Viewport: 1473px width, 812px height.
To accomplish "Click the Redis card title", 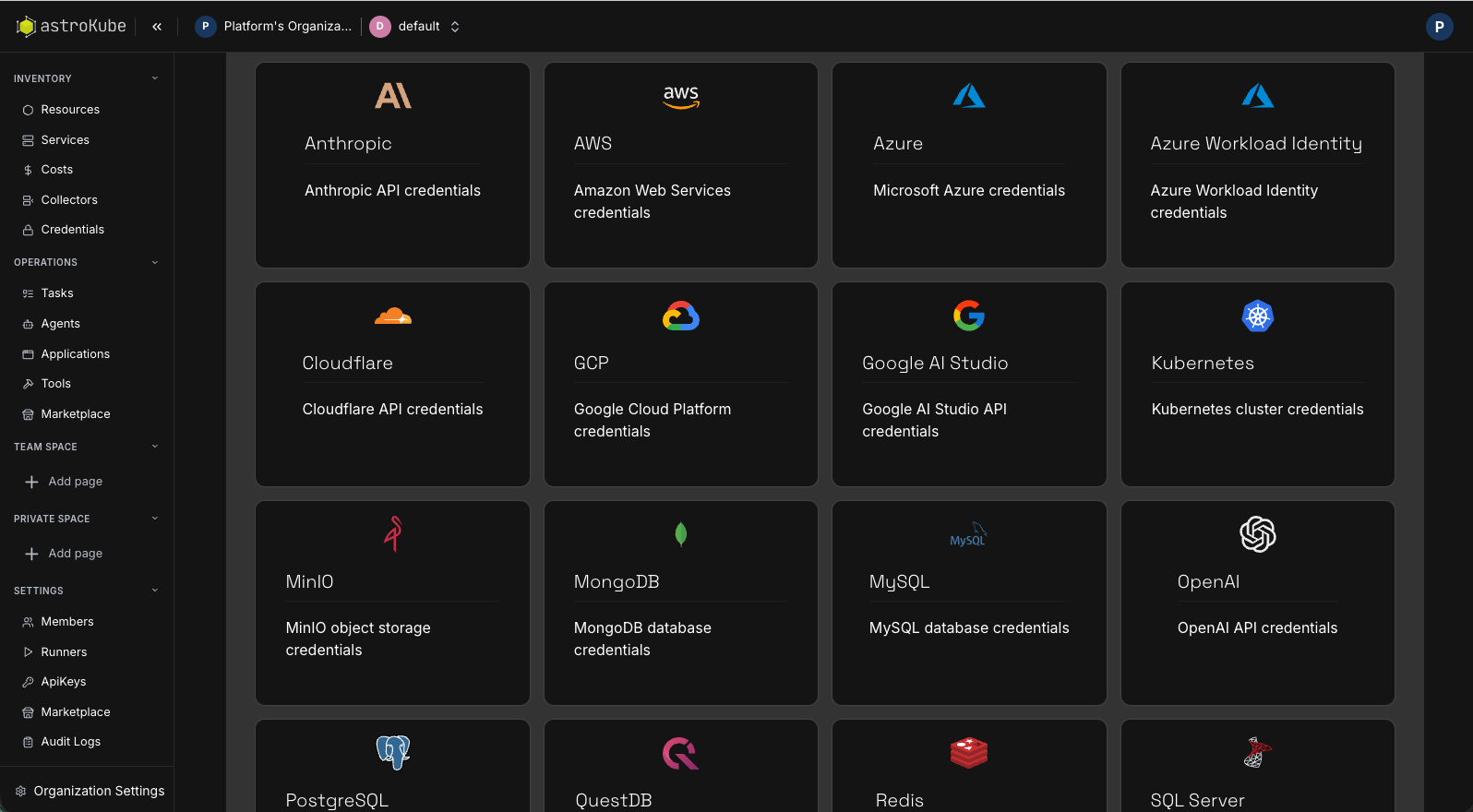I will click(900, 800).
